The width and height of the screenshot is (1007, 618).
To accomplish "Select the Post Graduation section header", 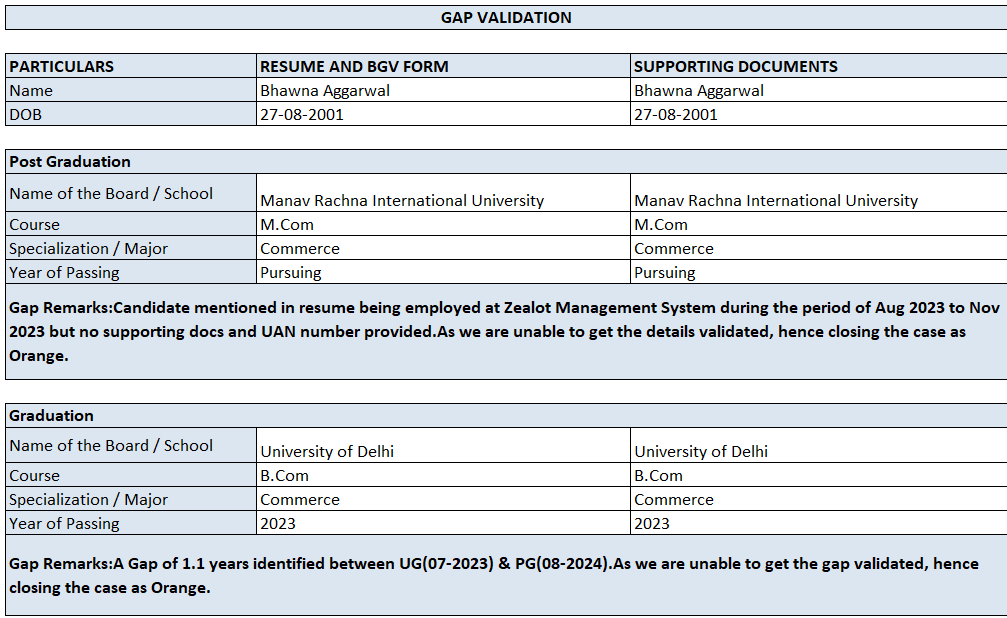I will [70, 161].
